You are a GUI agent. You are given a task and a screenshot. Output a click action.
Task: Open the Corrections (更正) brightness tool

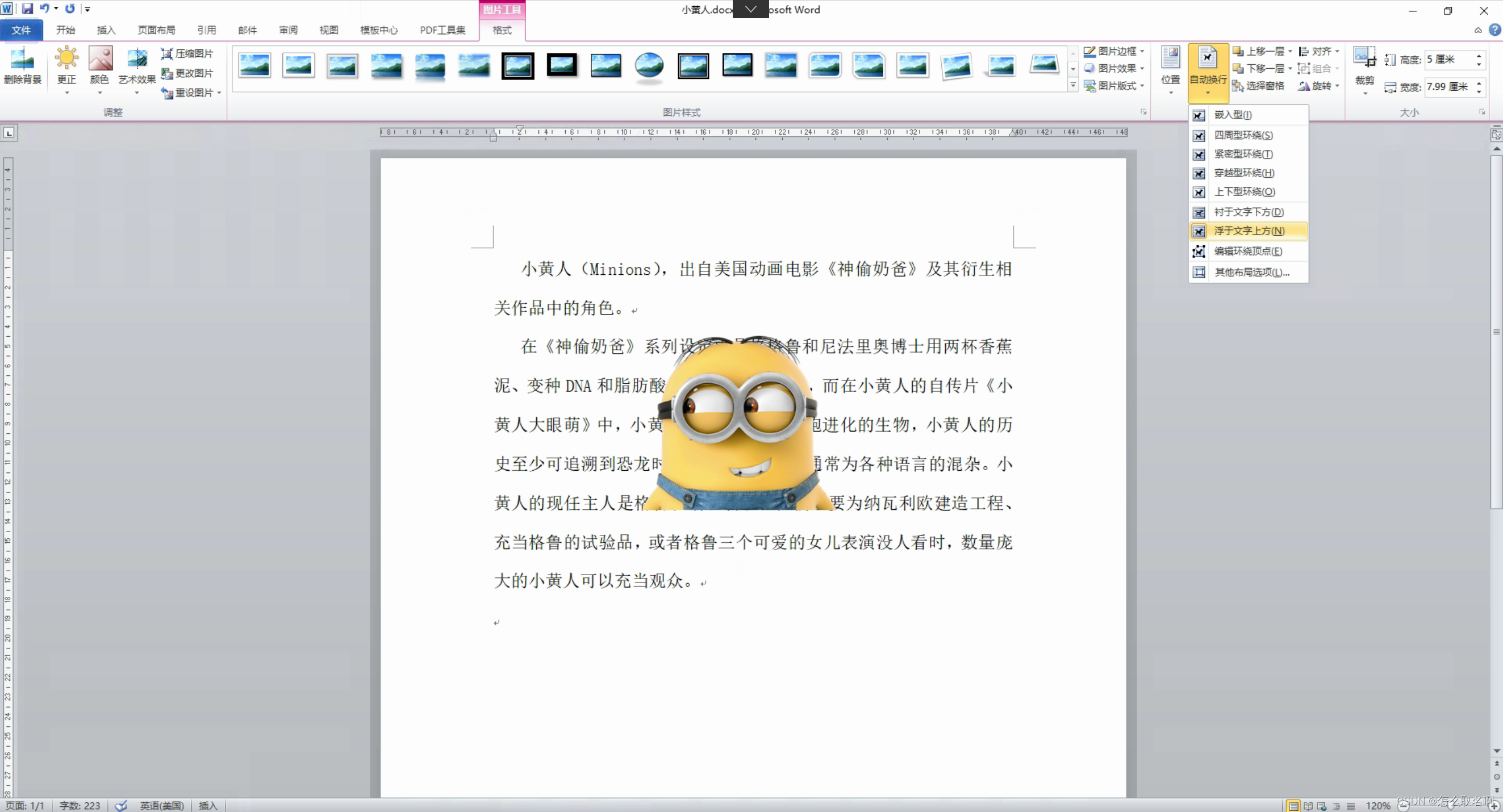[66, 58]
